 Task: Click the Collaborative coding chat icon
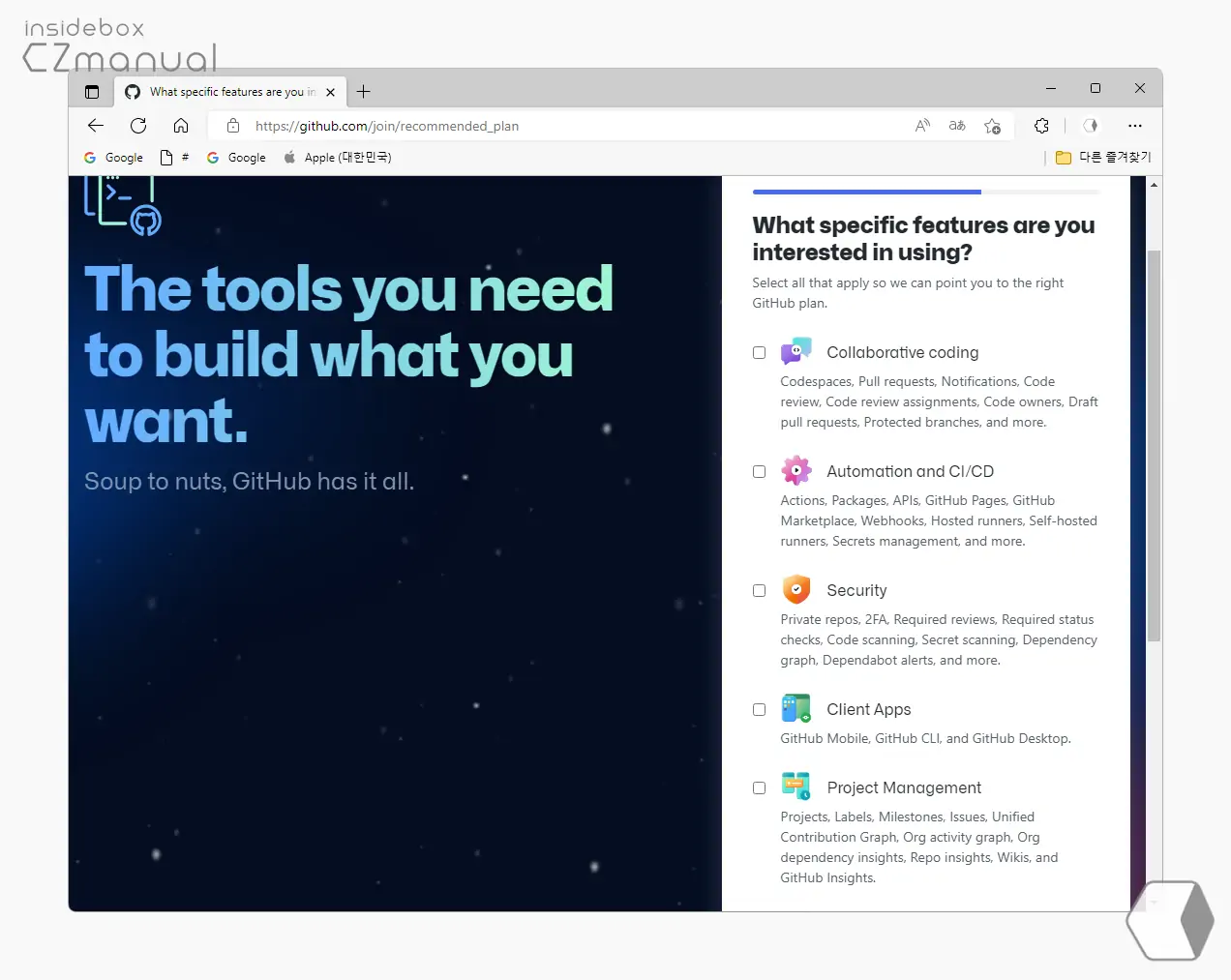point(796,352)
